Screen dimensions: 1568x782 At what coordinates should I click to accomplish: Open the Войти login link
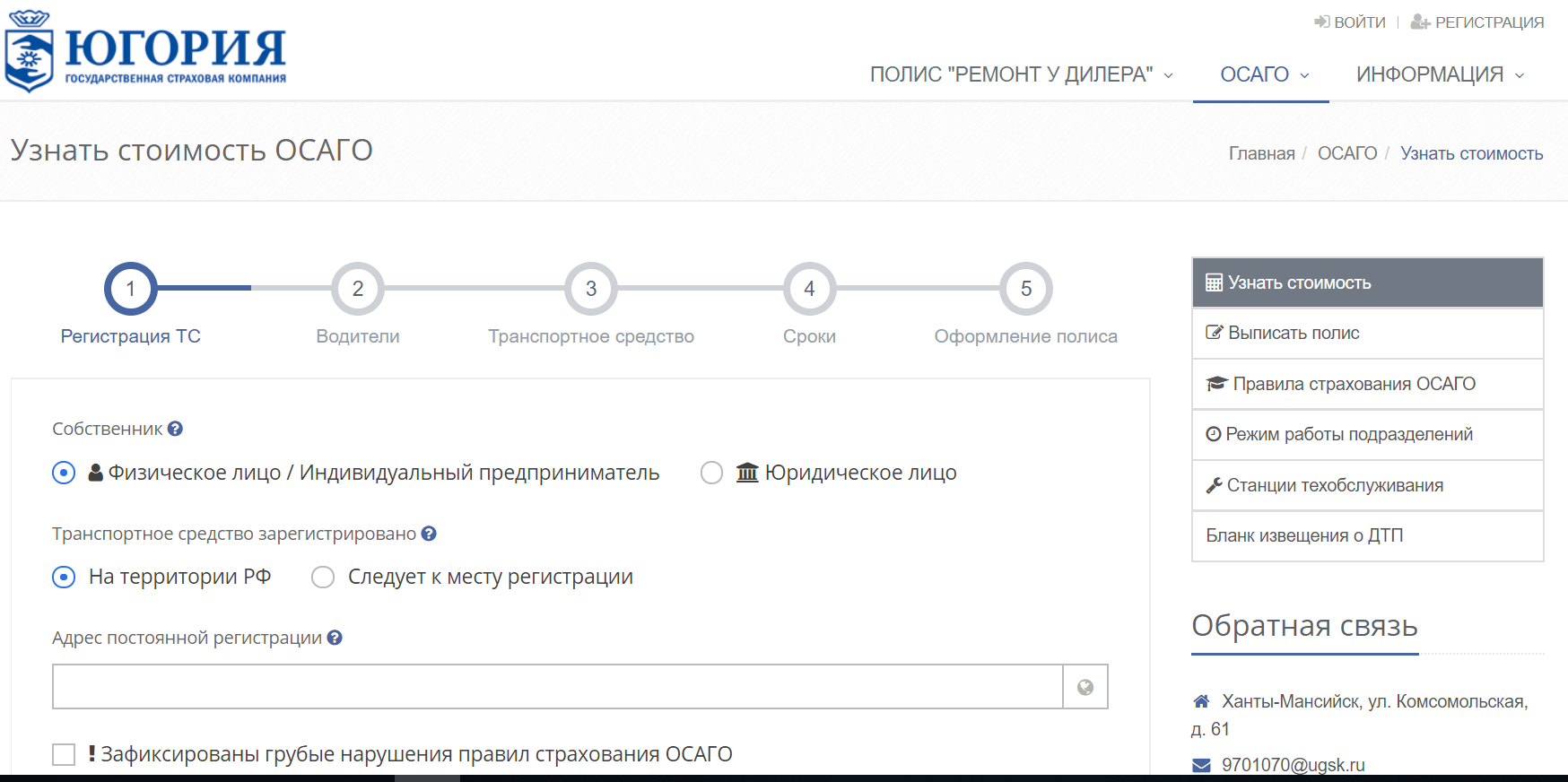[x=1360, y=22]
